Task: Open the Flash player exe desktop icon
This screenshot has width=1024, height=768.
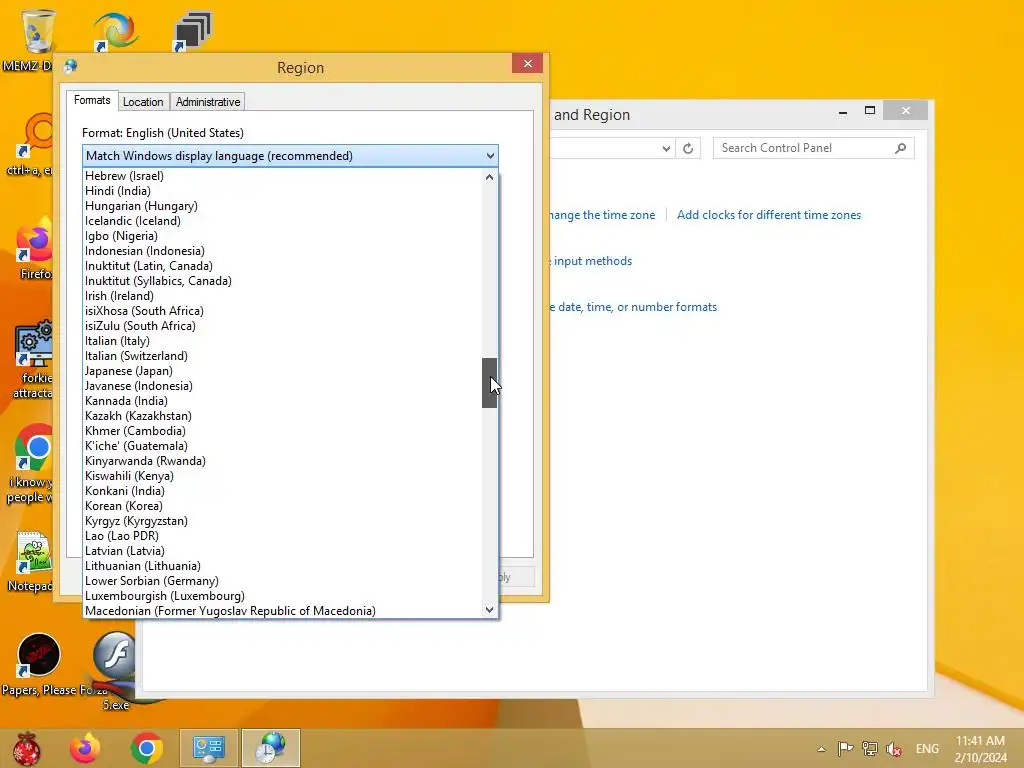Action: [116, 655]
